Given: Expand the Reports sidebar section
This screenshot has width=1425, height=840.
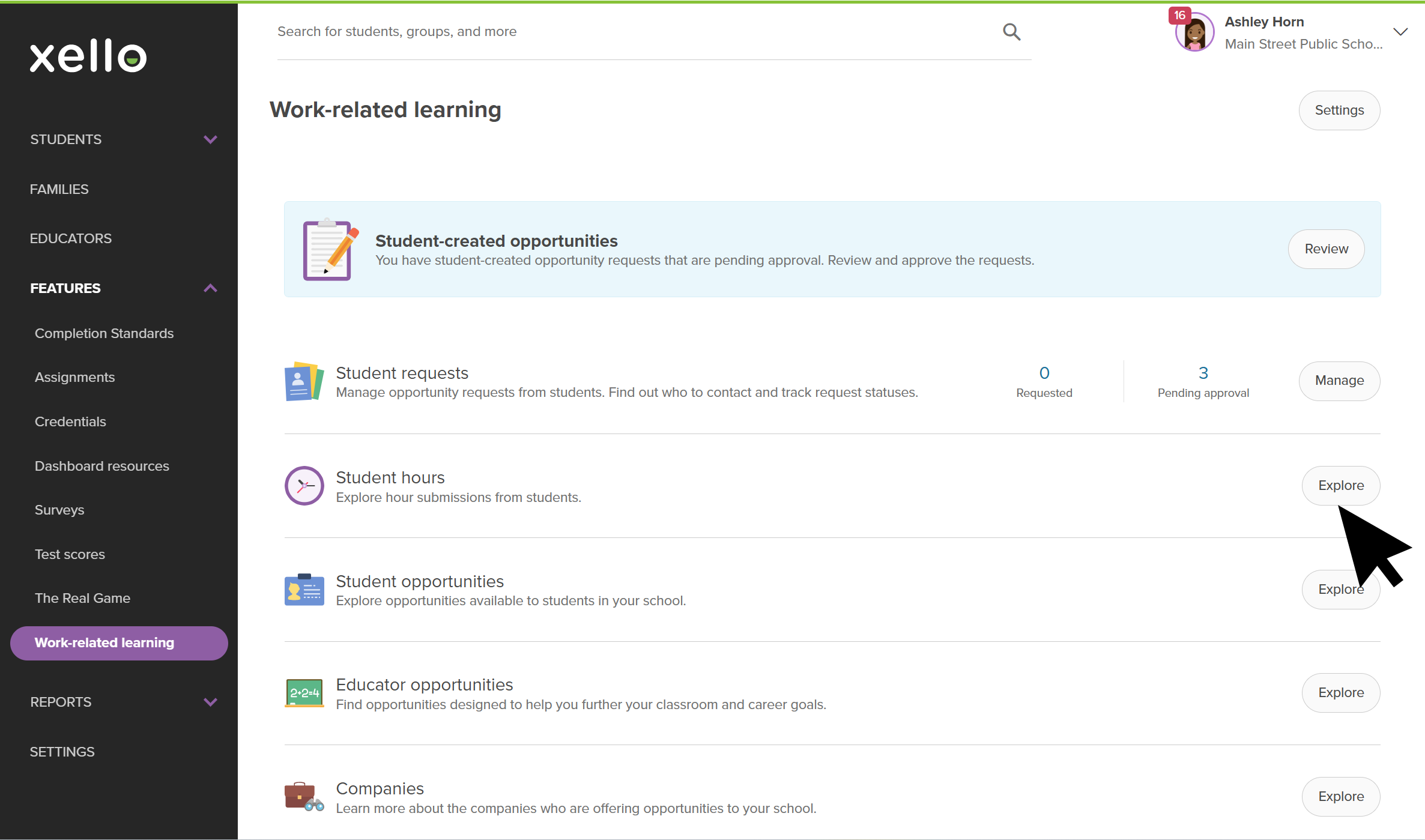Looking at the screenshot, I should tap(210, 702).
